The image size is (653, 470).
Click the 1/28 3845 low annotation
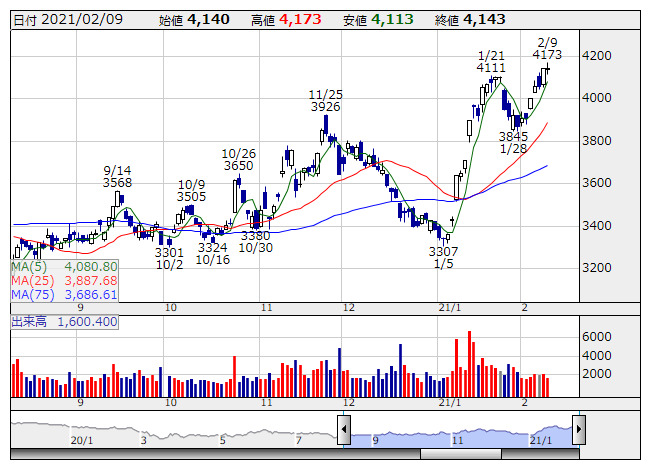click(514, 143)
